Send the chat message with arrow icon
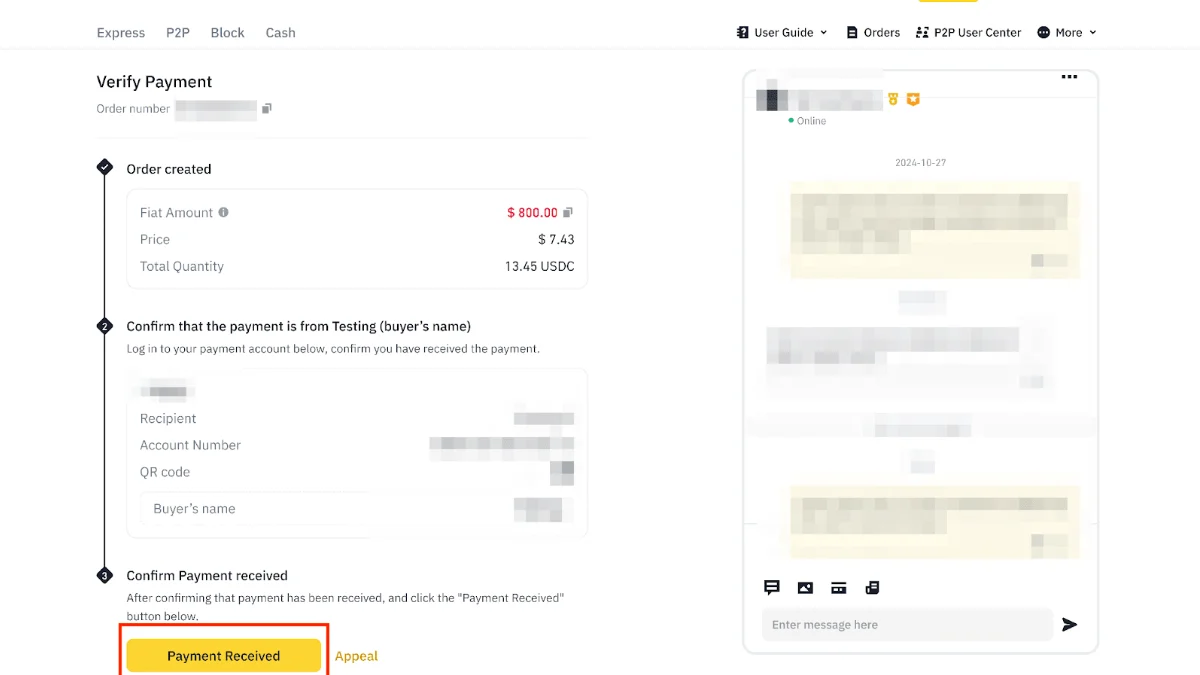 pyautogui.click(x=1070, y=625)
